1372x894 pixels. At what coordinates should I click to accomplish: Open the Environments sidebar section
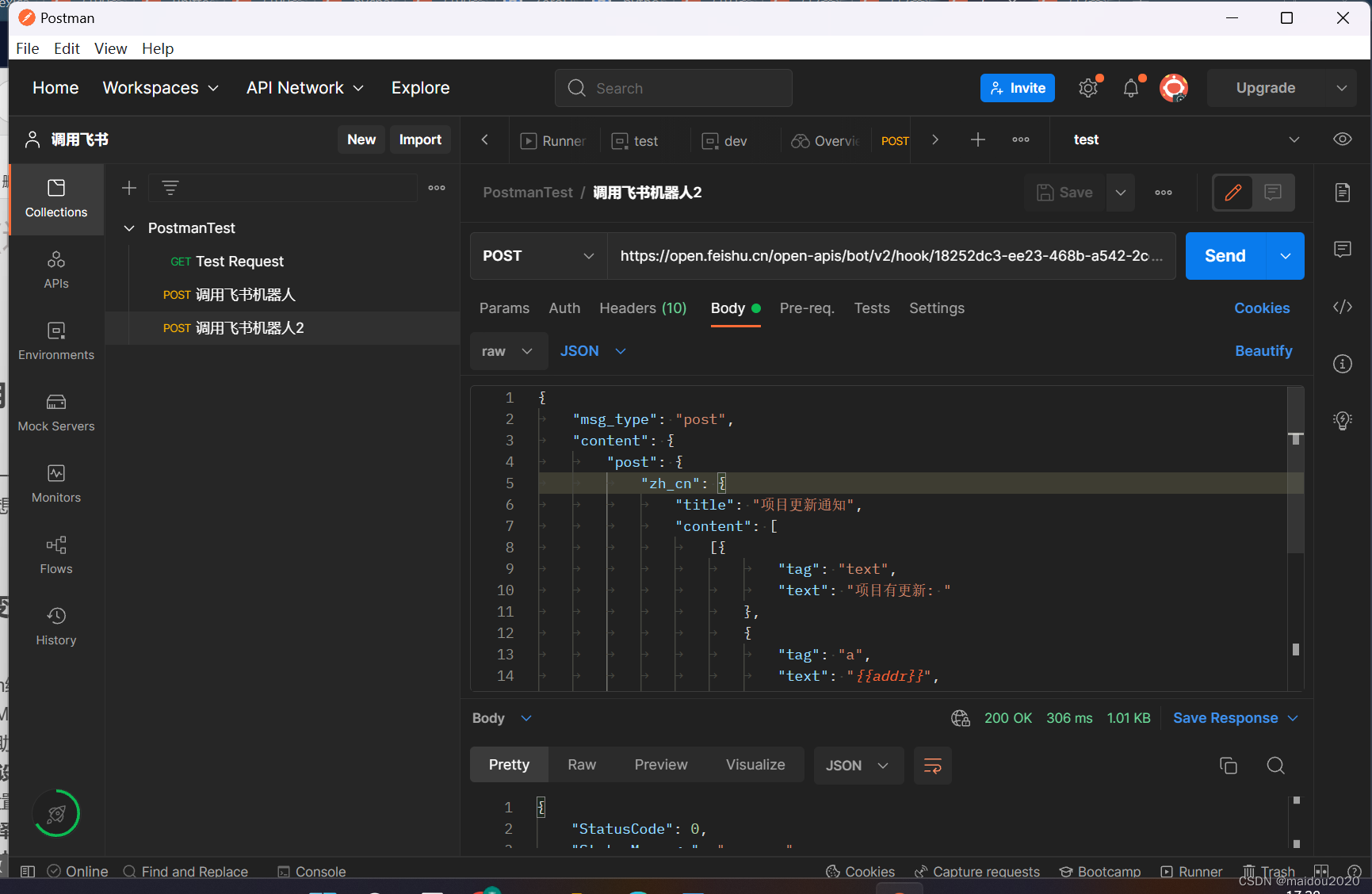(x=56, y=342)
